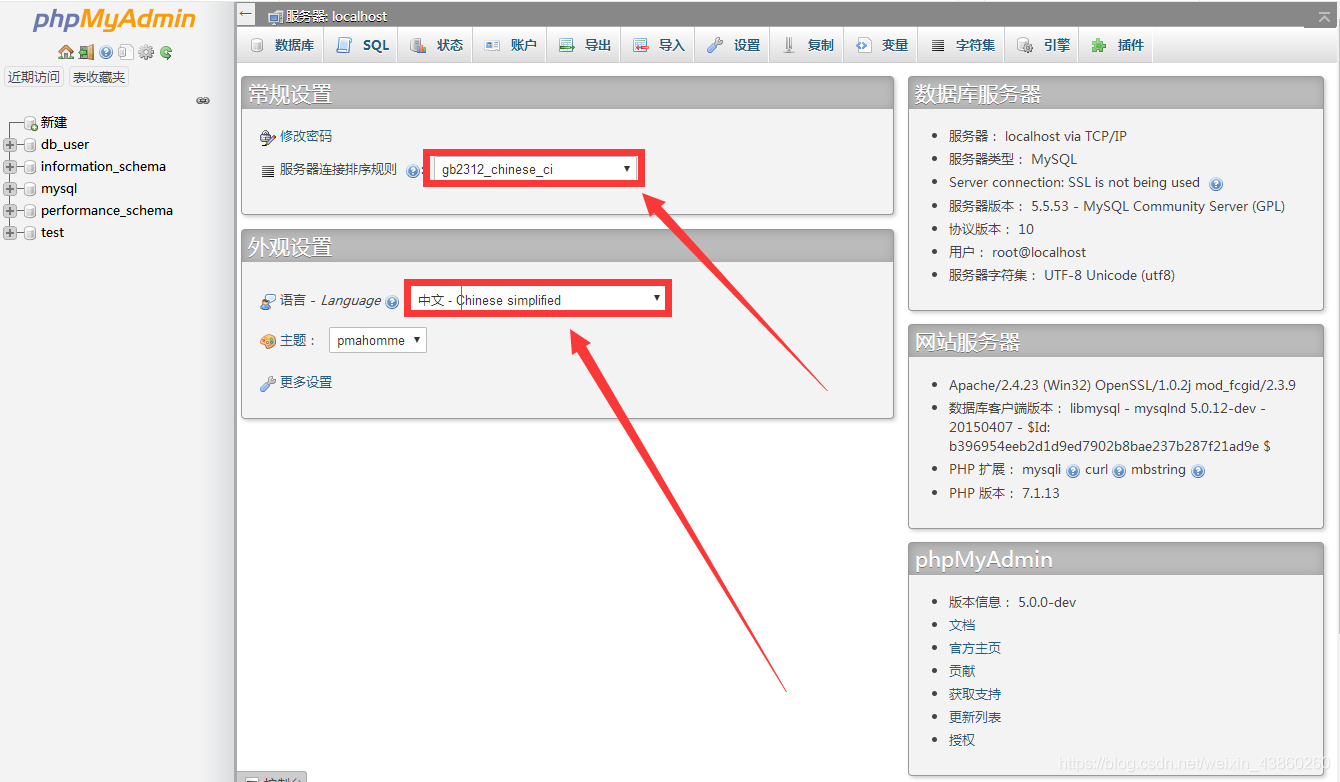The image size is (1340, 782).
Task: Click the help icon beside 语言 Language
Action: (x=392, y=302)
